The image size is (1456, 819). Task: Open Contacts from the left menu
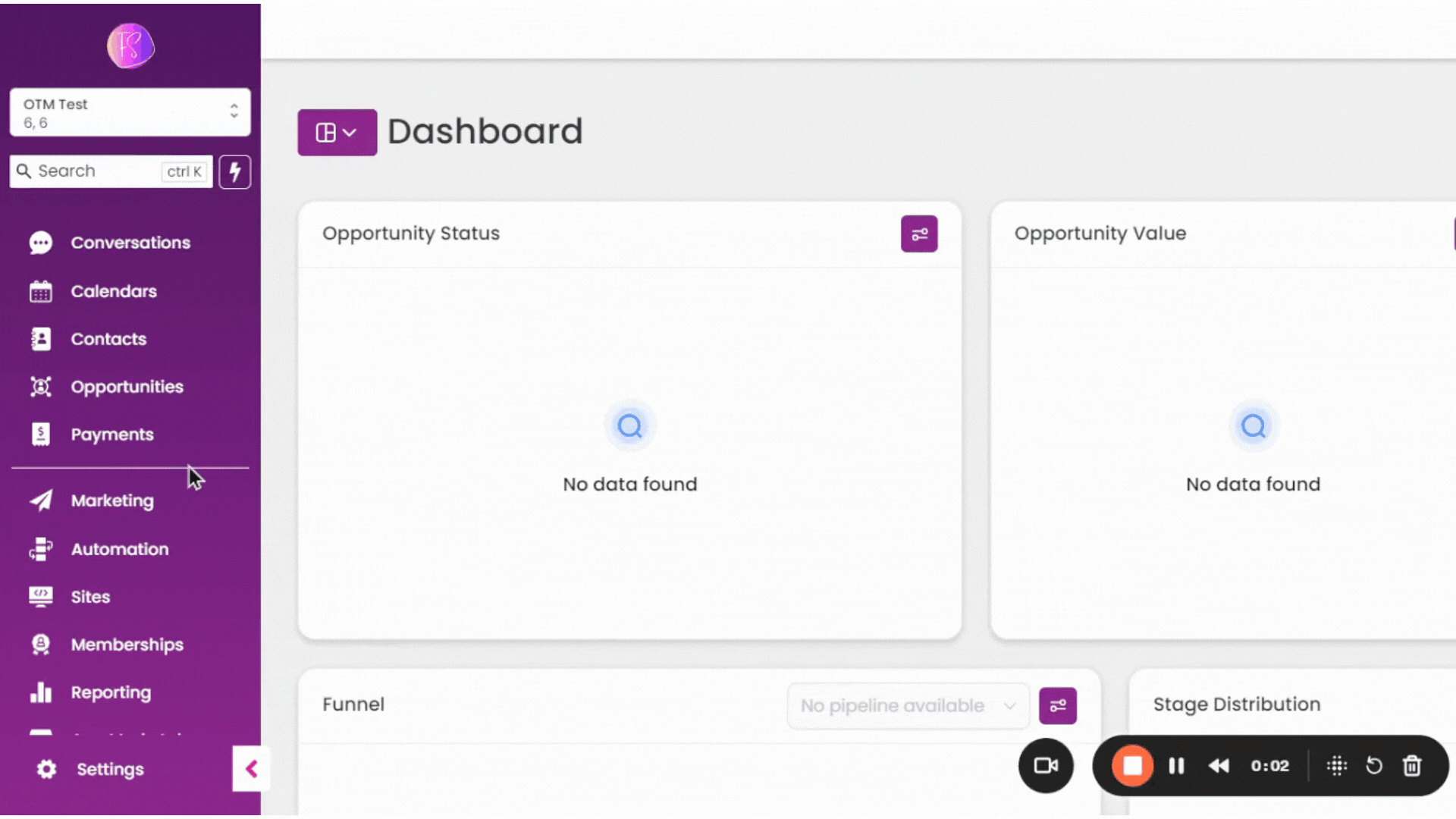pyautogui.click(x=108, y=339)
